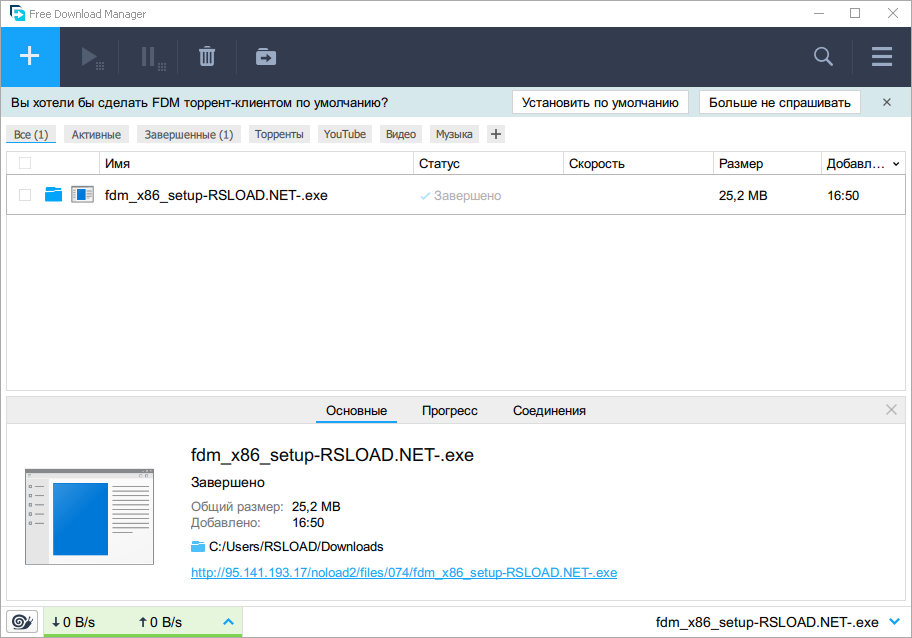Expand speed panel with up chevron

tap(229, 622)
